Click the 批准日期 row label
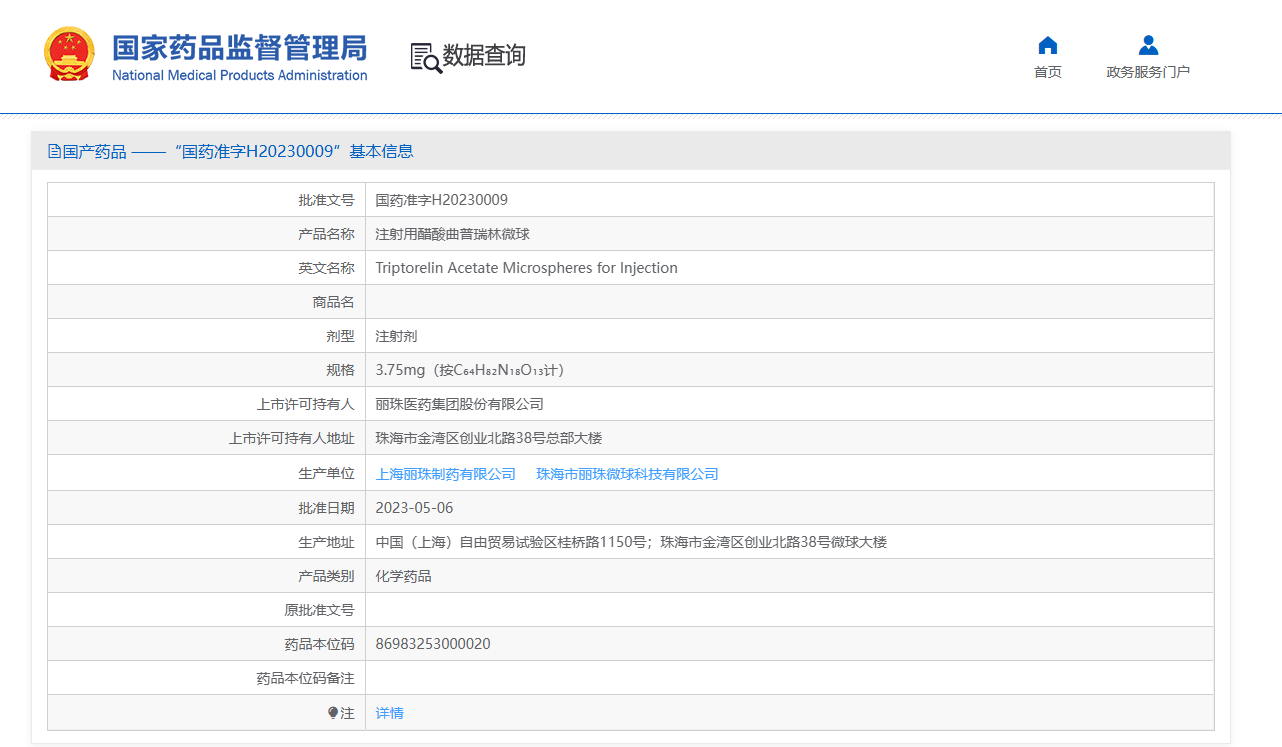Viewport: 1282px width, 747px height. [326, 508]
